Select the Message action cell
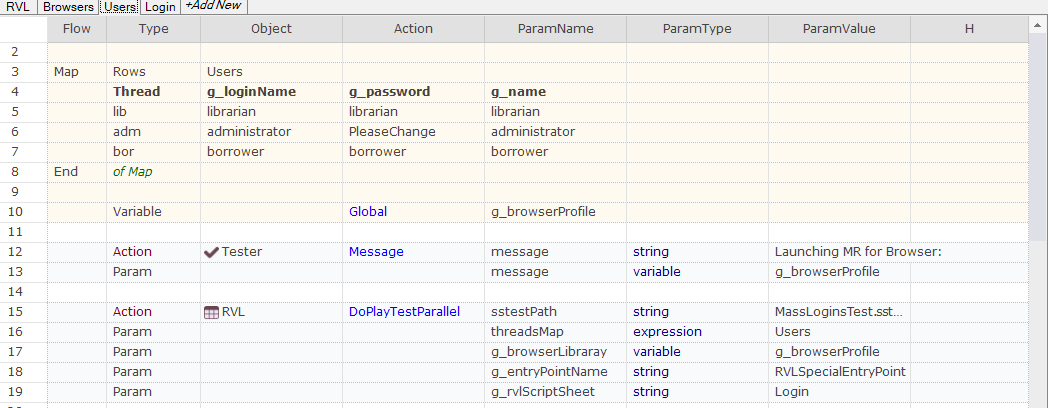Screen dimensions: 1048x408 (x=414, y=252)
